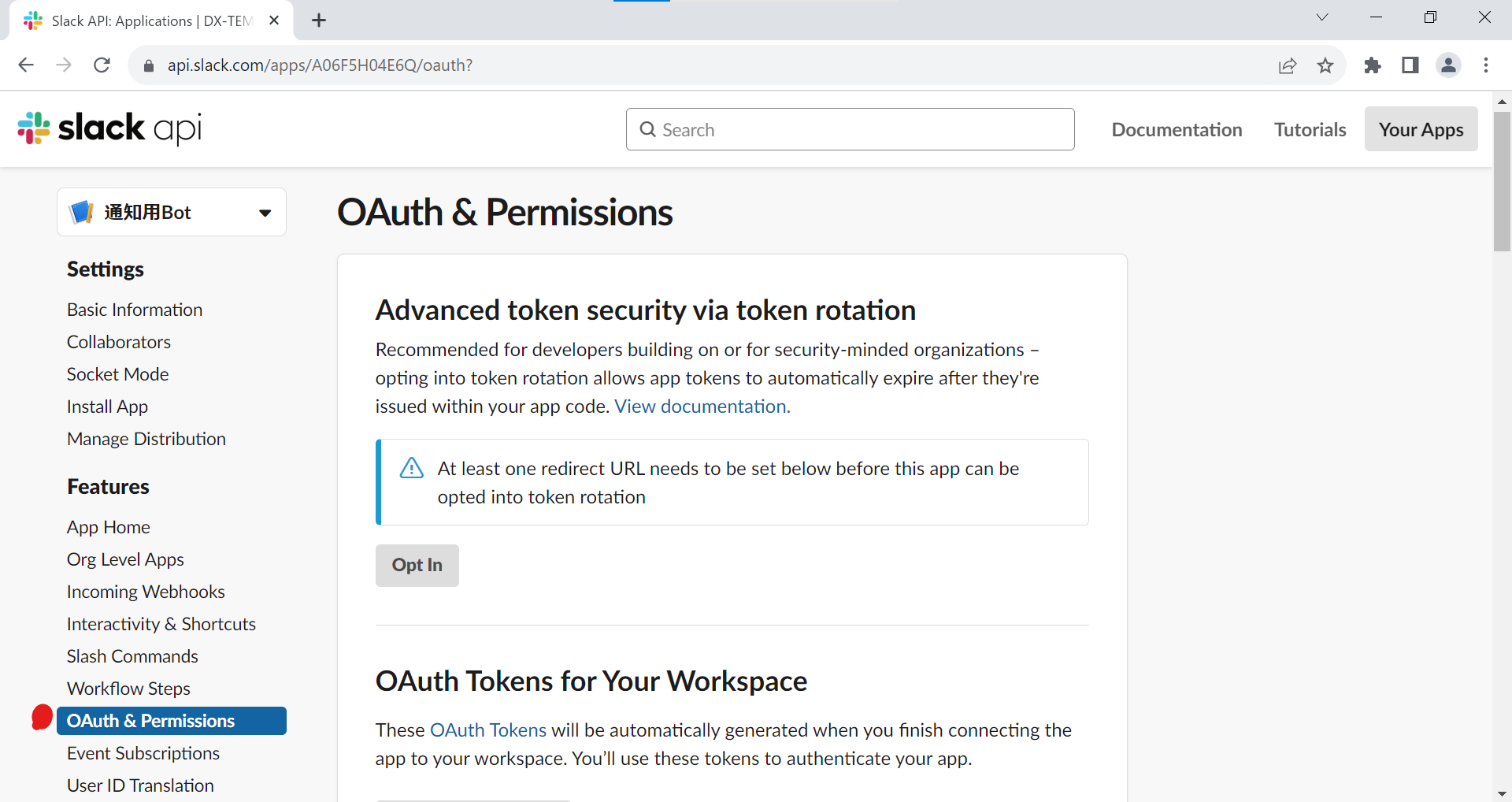Switch to the Slack API Applications tab

point(142,20)
